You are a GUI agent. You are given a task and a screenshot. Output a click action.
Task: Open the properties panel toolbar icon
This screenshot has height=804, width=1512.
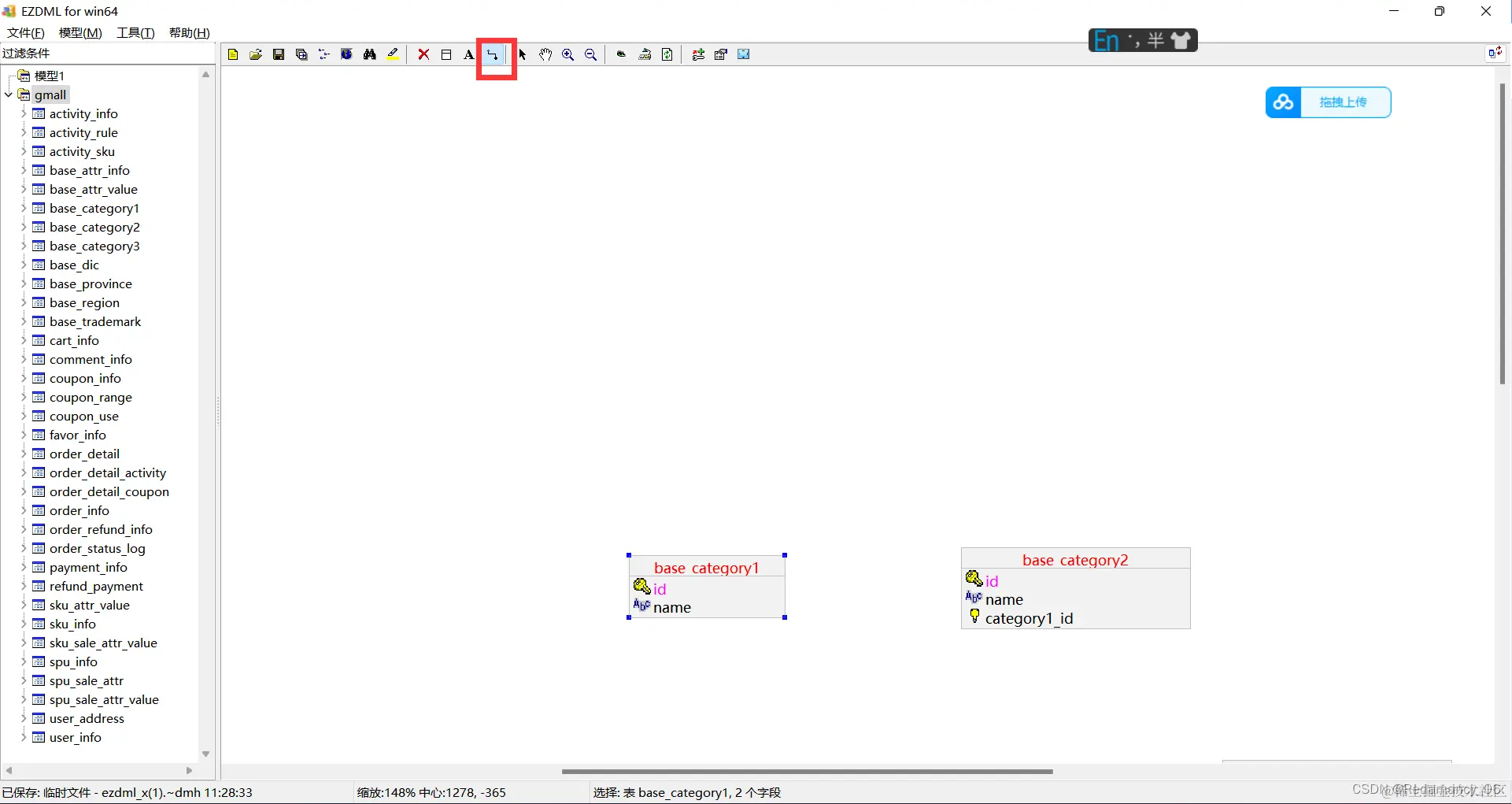pyautogui.click(x=721, y=54)
